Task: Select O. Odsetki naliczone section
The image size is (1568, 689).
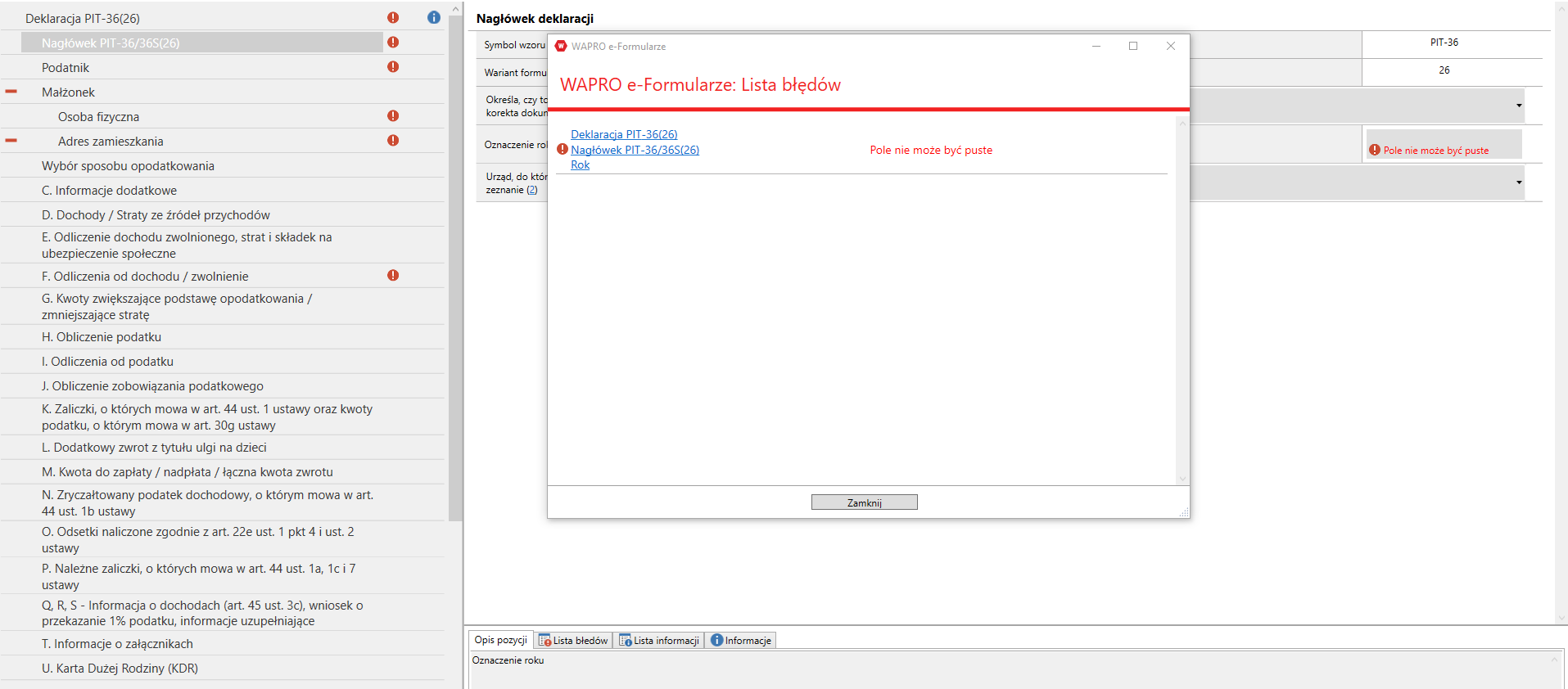Action: (198, 539)
